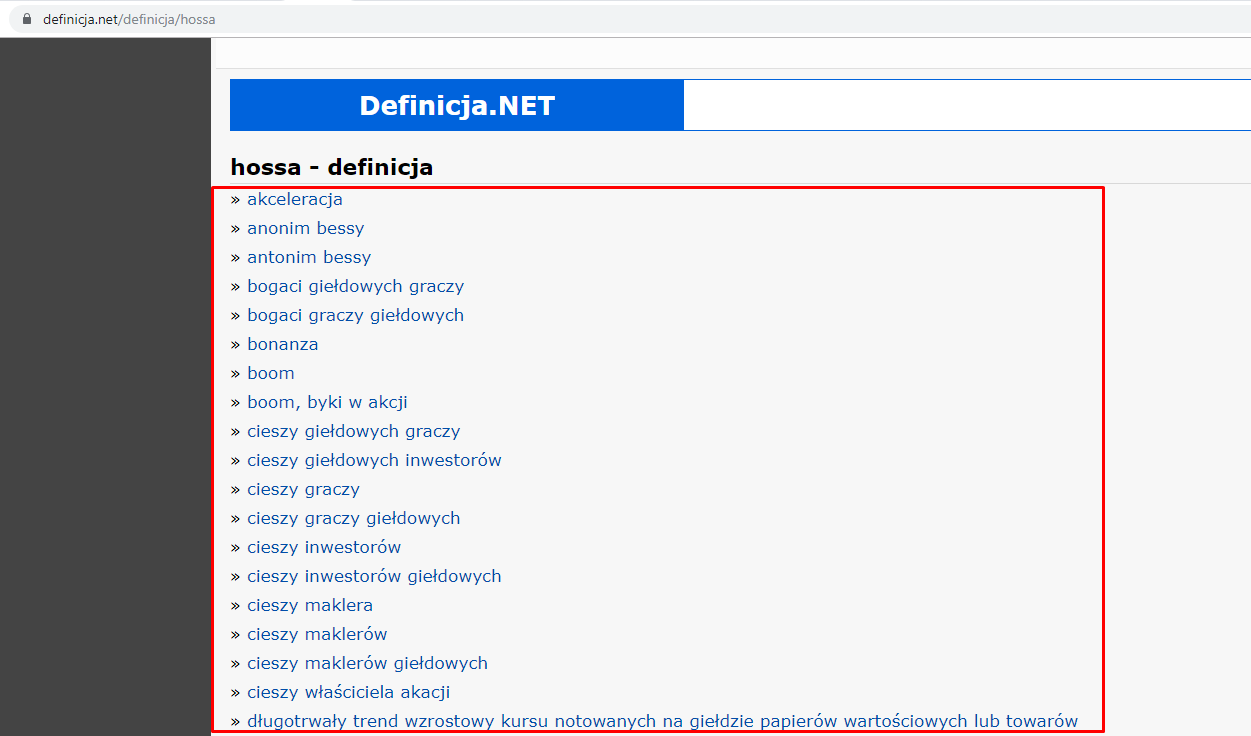Click the standalone 'boom' link
This screenshot has height=736, width=1251.
pyautogui.click(x=271, y=373)
